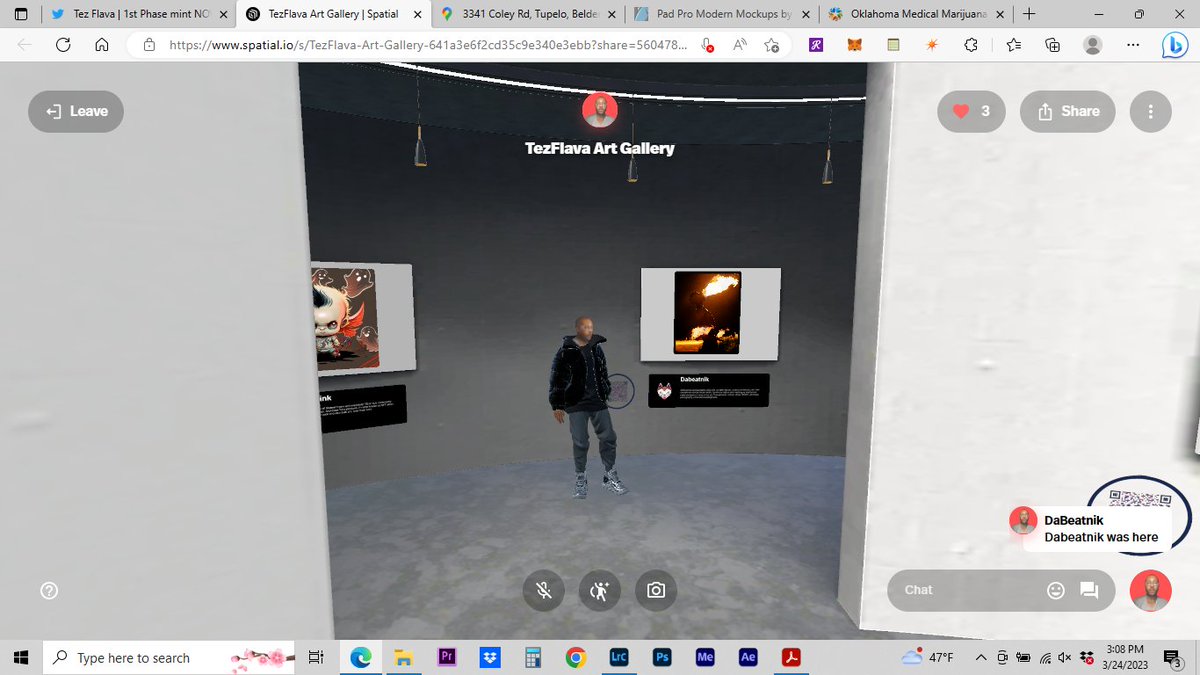Viewport: 1200px width, 675px height.
Task: Open the MetaMask fox extension
Action: [x=855, y=45]
